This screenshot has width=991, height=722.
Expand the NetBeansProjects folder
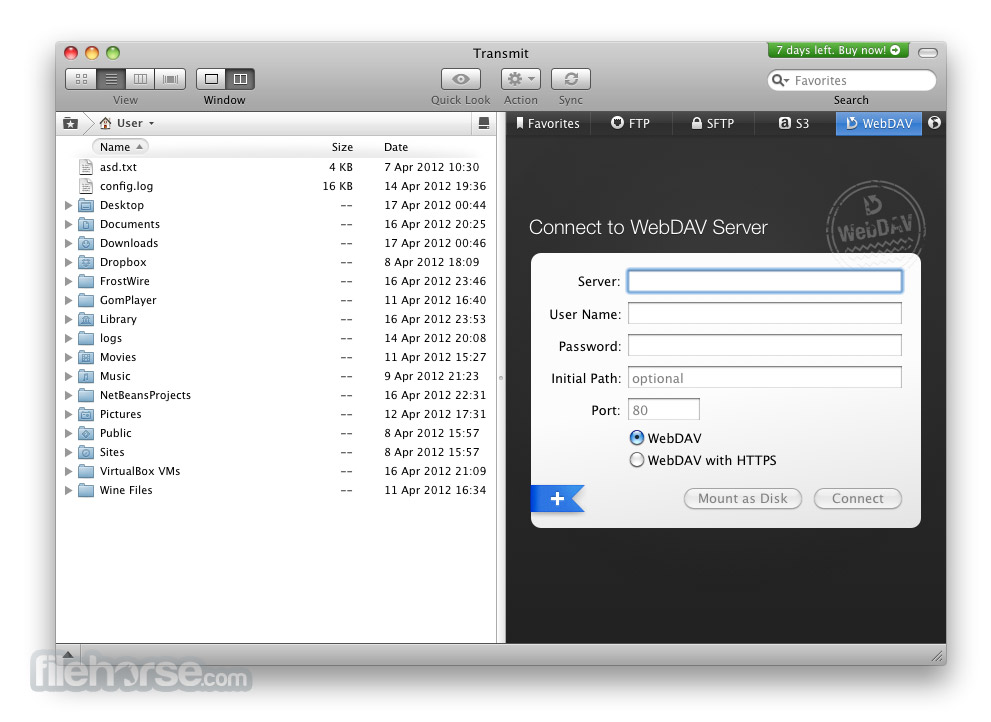[x=68, y=395]
